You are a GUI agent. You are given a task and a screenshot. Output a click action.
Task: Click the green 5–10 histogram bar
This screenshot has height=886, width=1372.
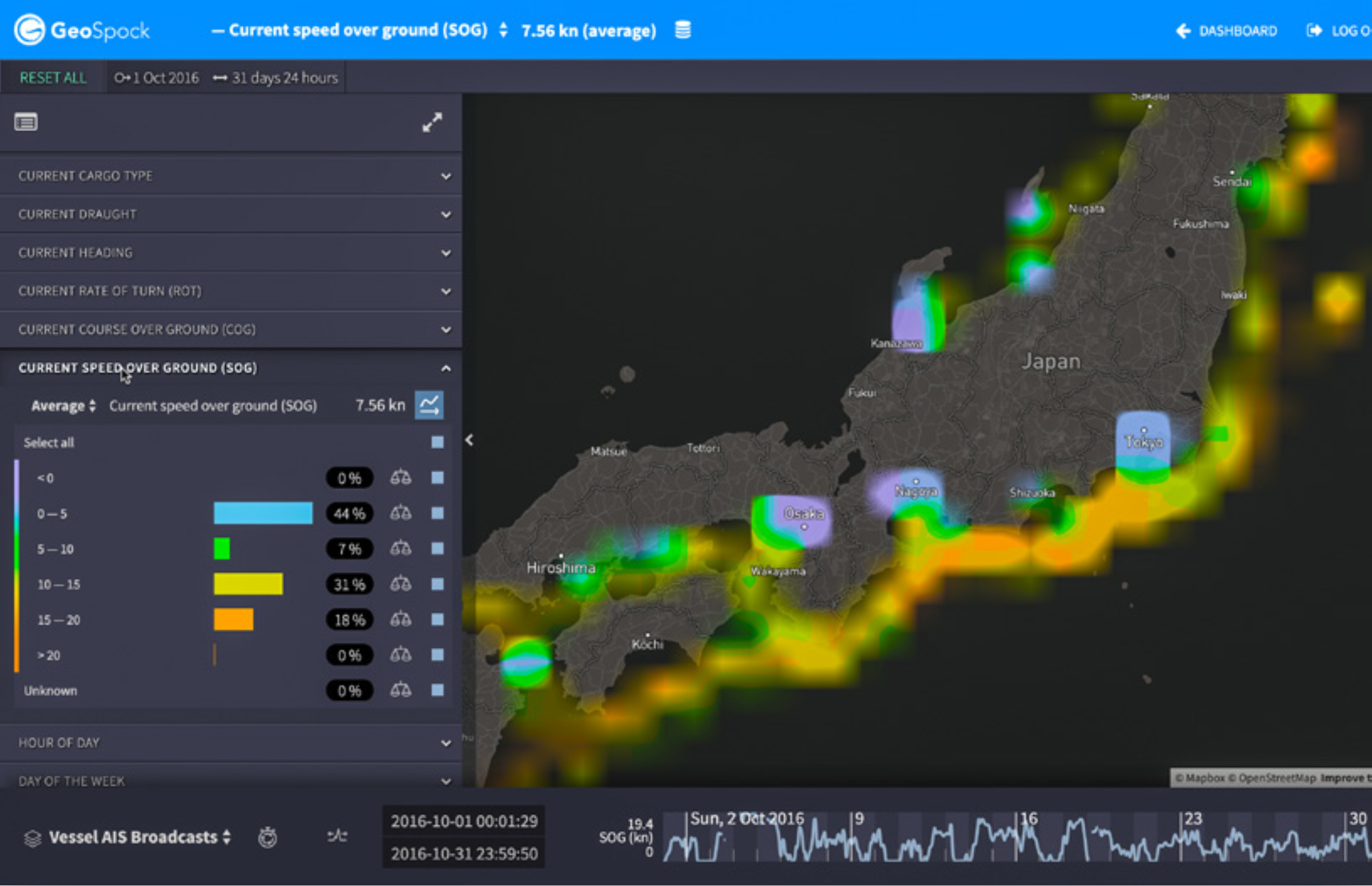tap(222, 548)
